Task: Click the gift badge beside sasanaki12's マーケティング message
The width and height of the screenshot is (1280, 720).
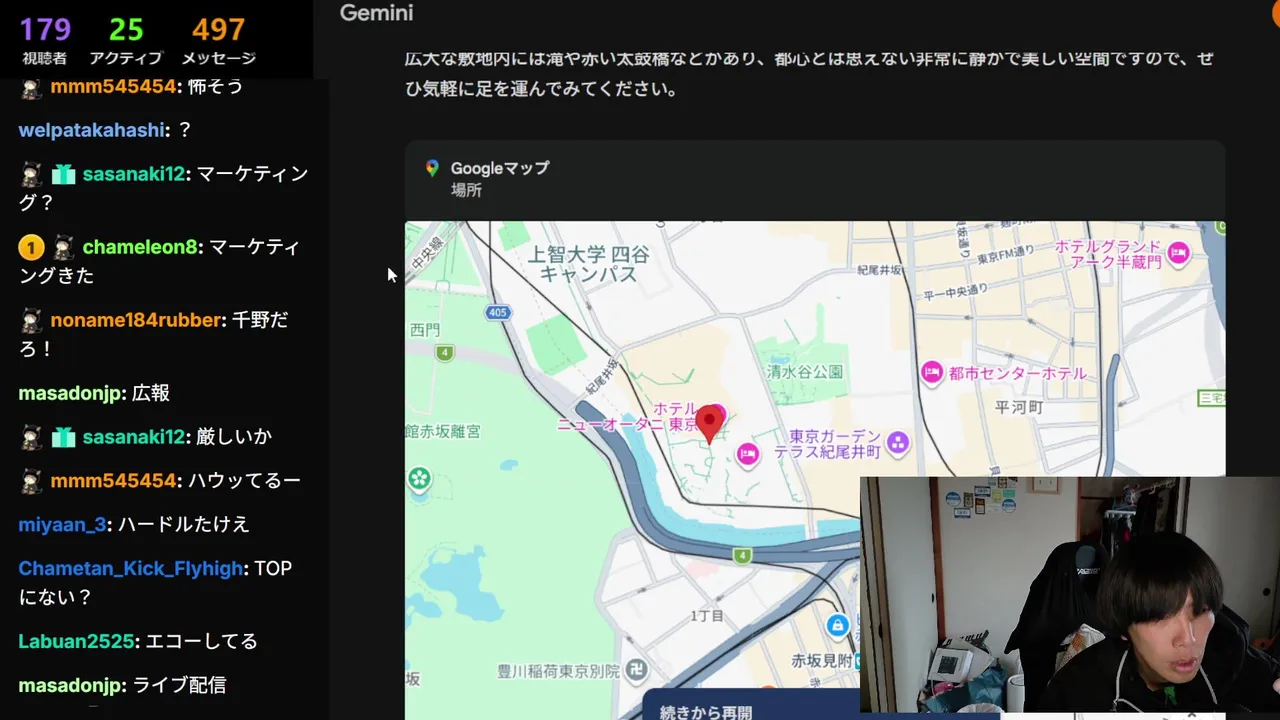Action: click(x=64, y=174)
